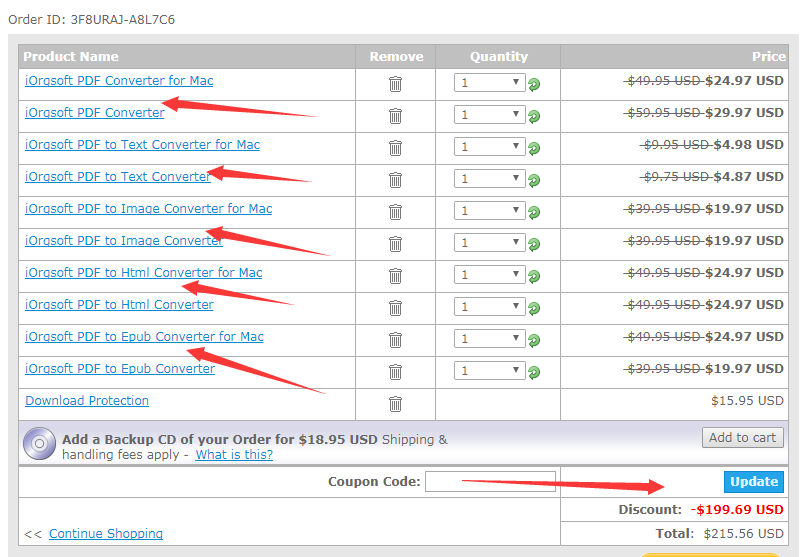
Task: Refresh quantity for PDF to Text Converter for Mac
Action: tap(534, 148)
